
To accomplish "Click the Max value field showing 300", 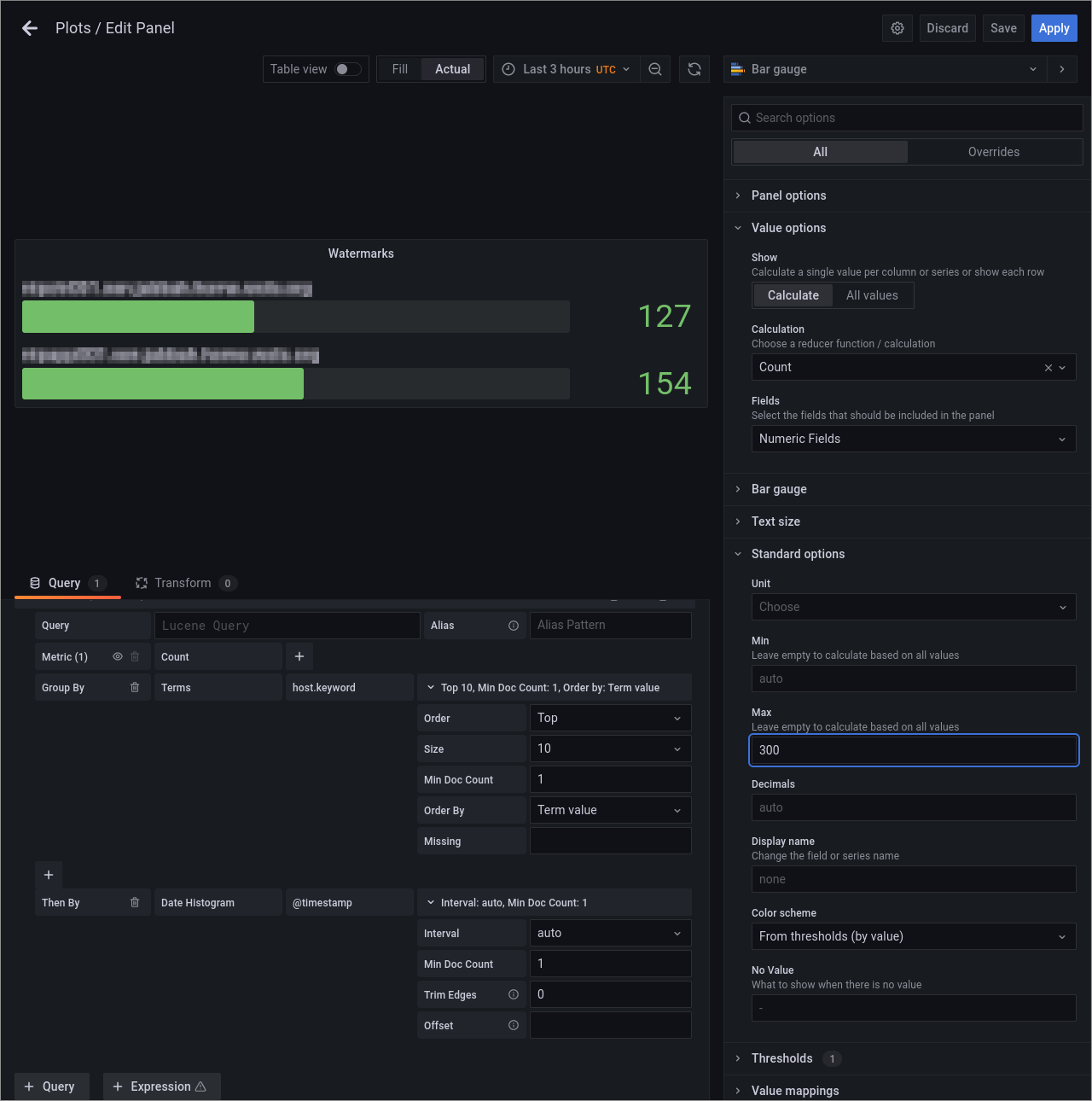I will (x=914, y=750).
